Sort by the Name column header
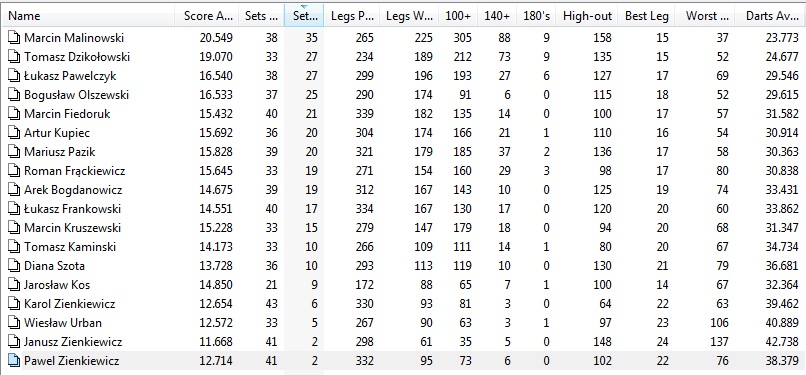The height and width of the screenshot is (375, 806). tap(87, 16)
